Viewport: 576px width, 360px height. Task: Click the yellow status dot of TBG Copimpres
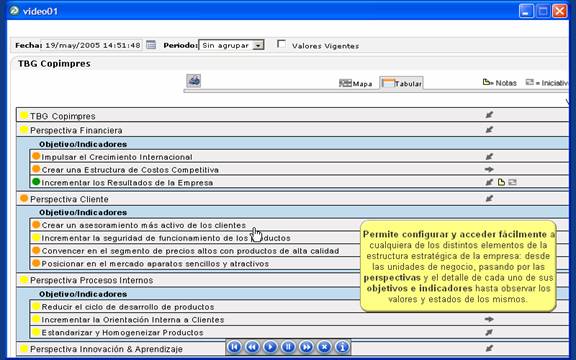24,115
